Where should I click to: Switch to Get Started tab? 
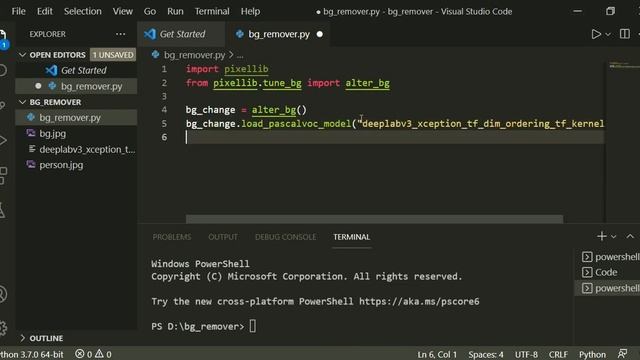(x=181, y=34)
